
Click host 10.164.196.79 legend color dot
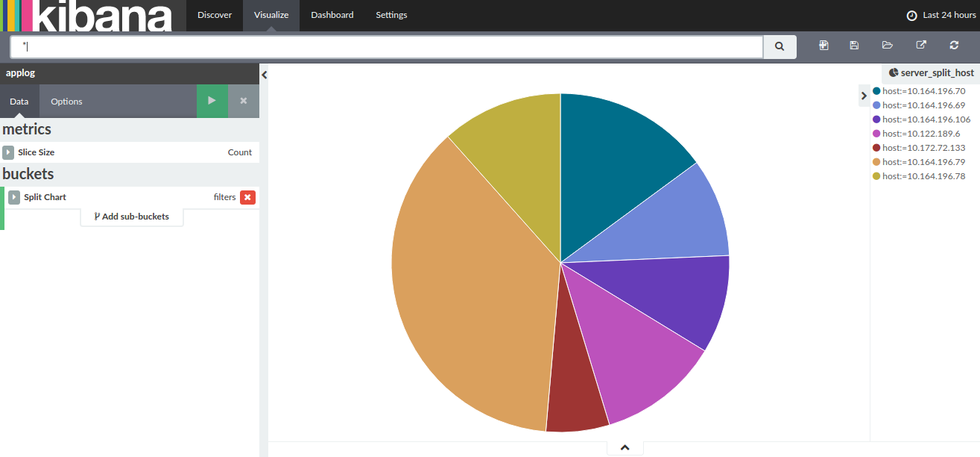coord(876,162)
